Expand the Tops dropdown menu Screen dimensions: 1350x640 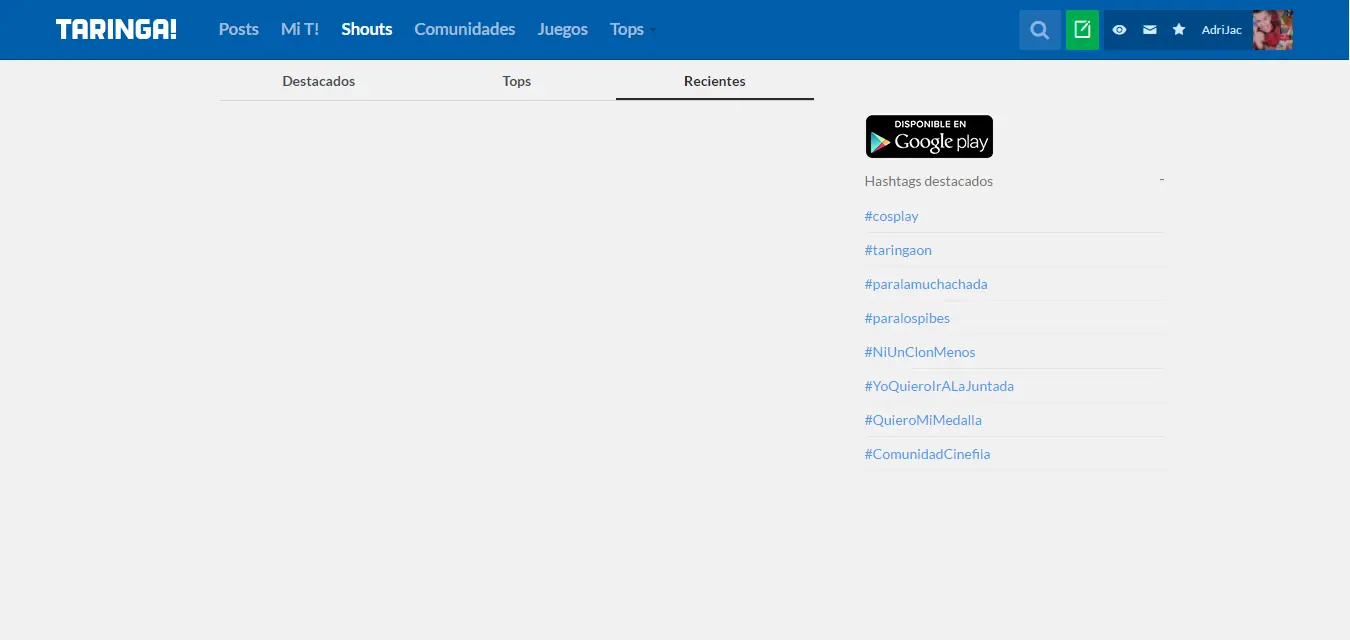pyautogui.click(x=632, y=29)
